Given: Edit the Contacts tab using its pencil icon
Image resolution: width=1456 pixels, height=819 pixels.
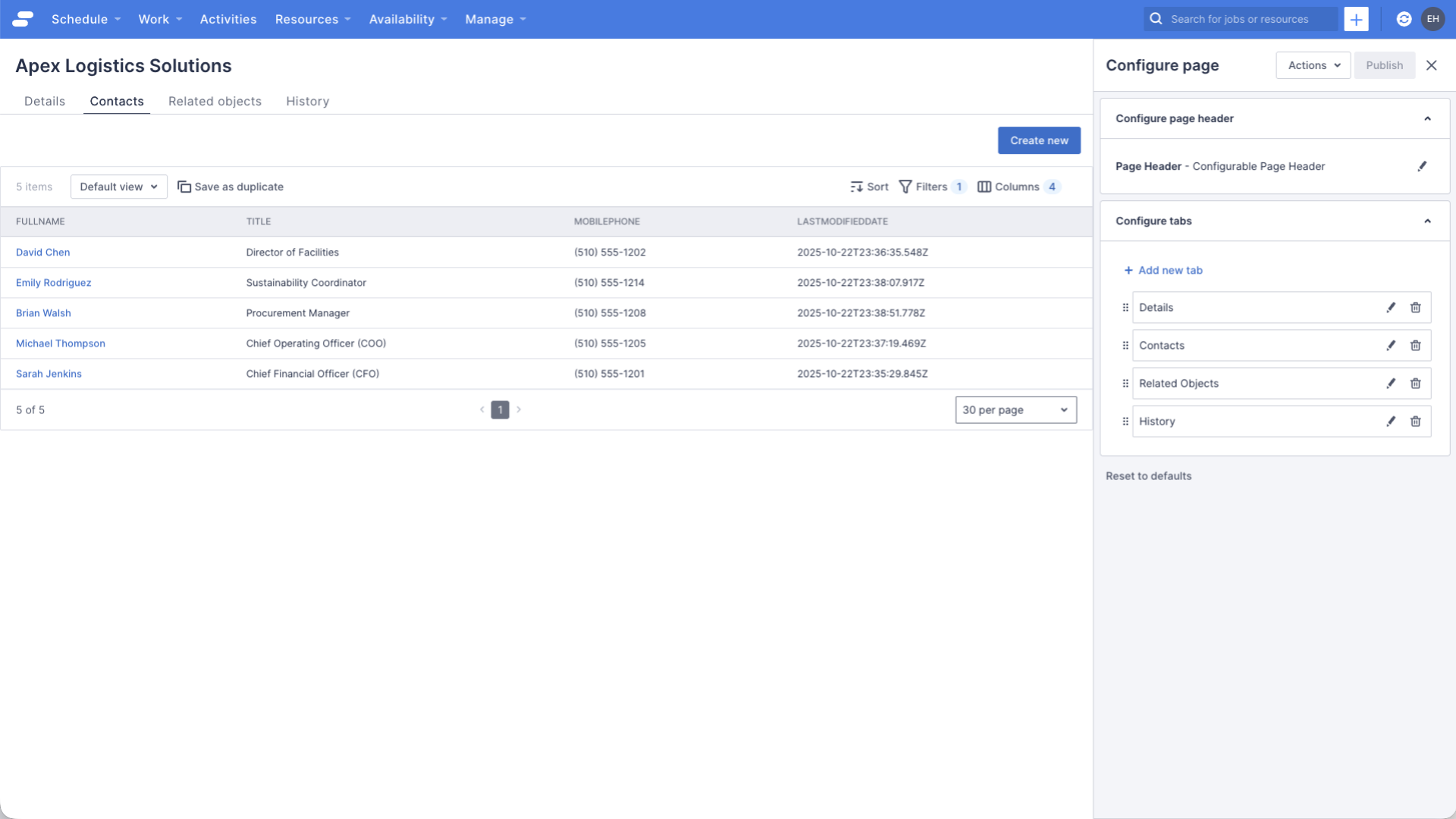Looking at the screenshot, I should tap(1391, 345).
